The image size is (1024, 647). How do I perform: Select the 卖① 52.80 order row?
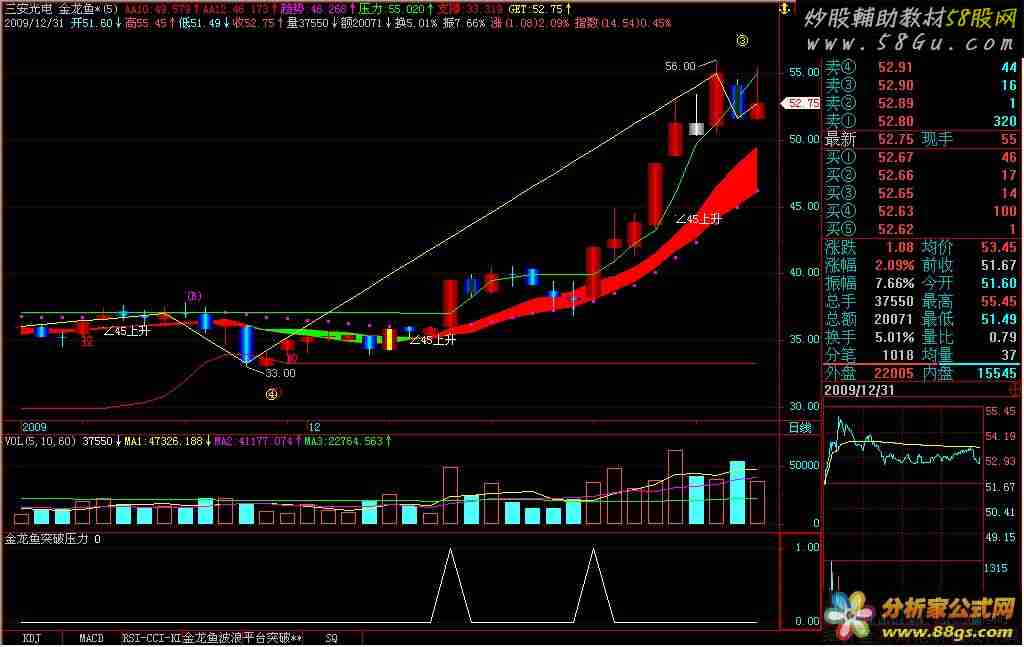point(921,121)
